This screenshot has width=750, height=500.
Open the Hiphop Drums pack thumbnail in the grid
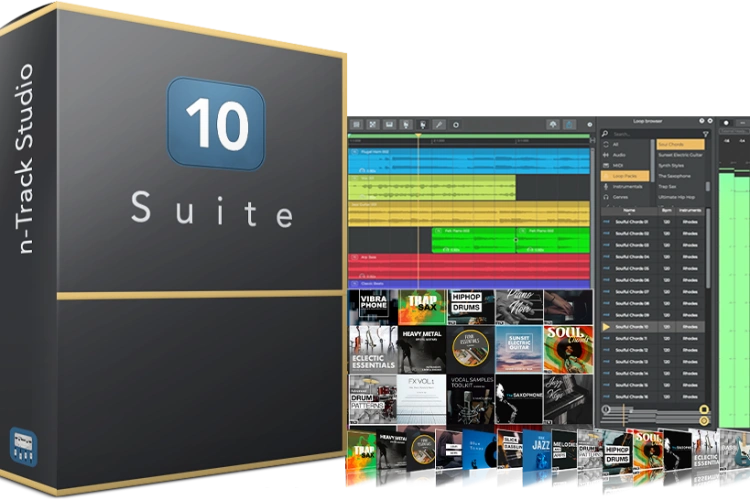click(x=471, y=307)
